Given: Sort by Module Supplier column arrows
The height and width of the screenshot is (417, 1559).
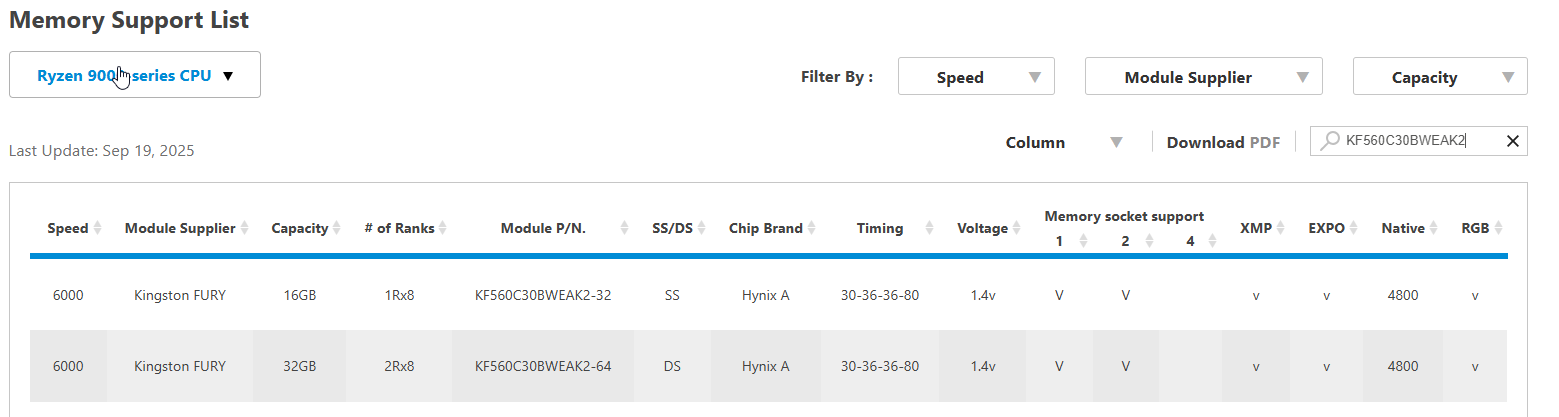Looking at the screenshot, I should pos(245,228).
